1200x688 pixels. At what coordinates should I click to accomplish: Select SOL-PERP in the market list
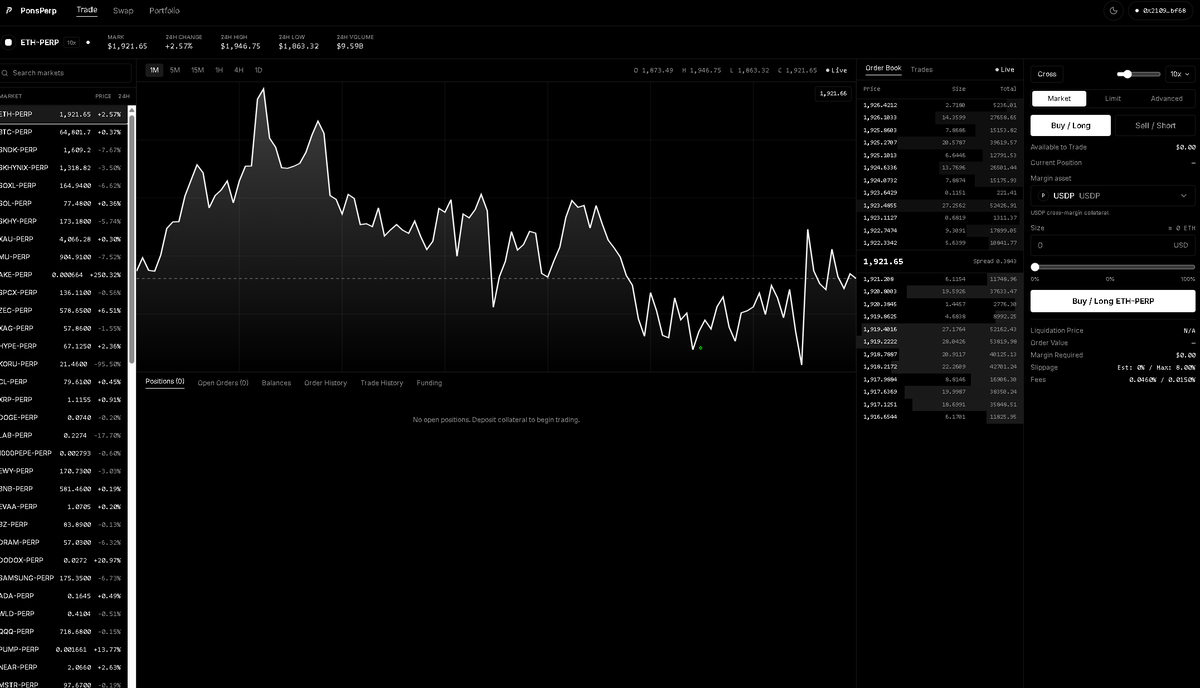point(64,203)
